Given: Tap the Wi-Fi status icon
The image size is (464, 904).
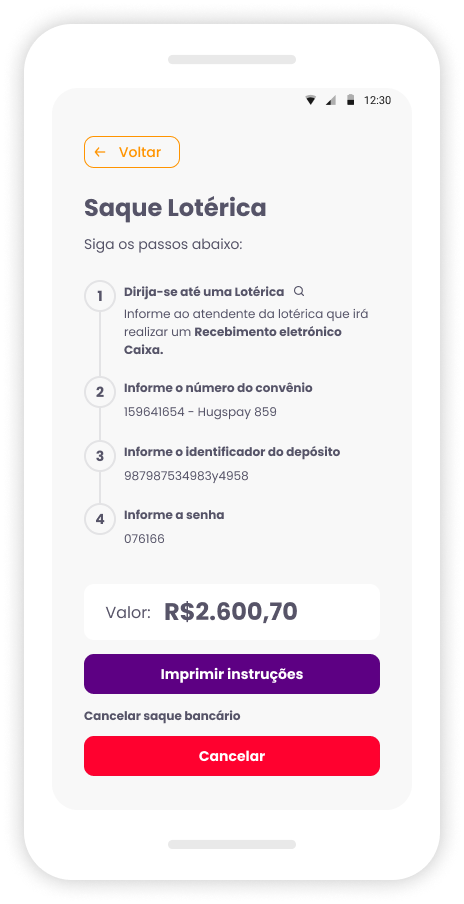Looking at the screenshot, I should tap(311, 100).
